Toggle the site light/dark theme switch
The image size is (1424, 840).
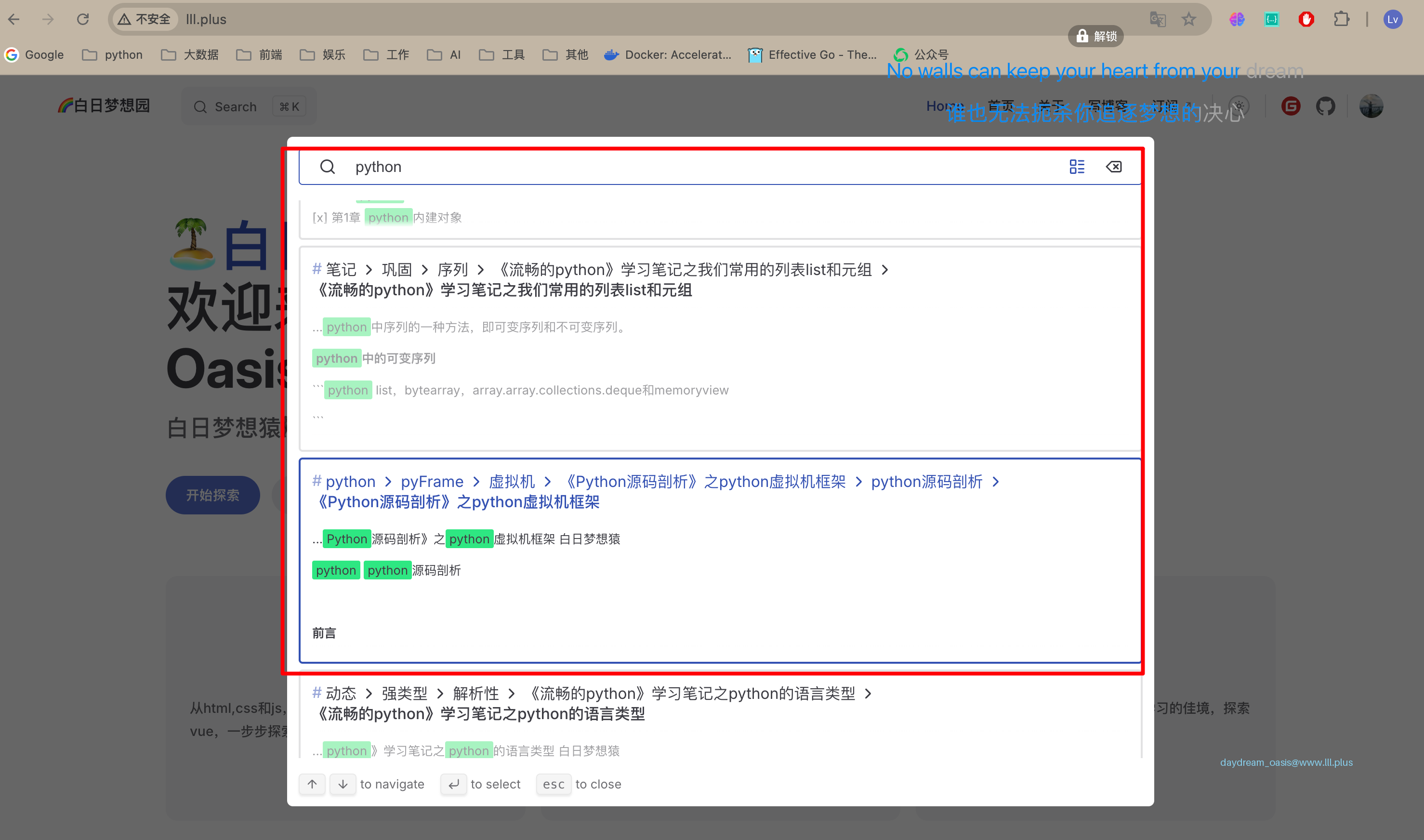pos(1239,106)
